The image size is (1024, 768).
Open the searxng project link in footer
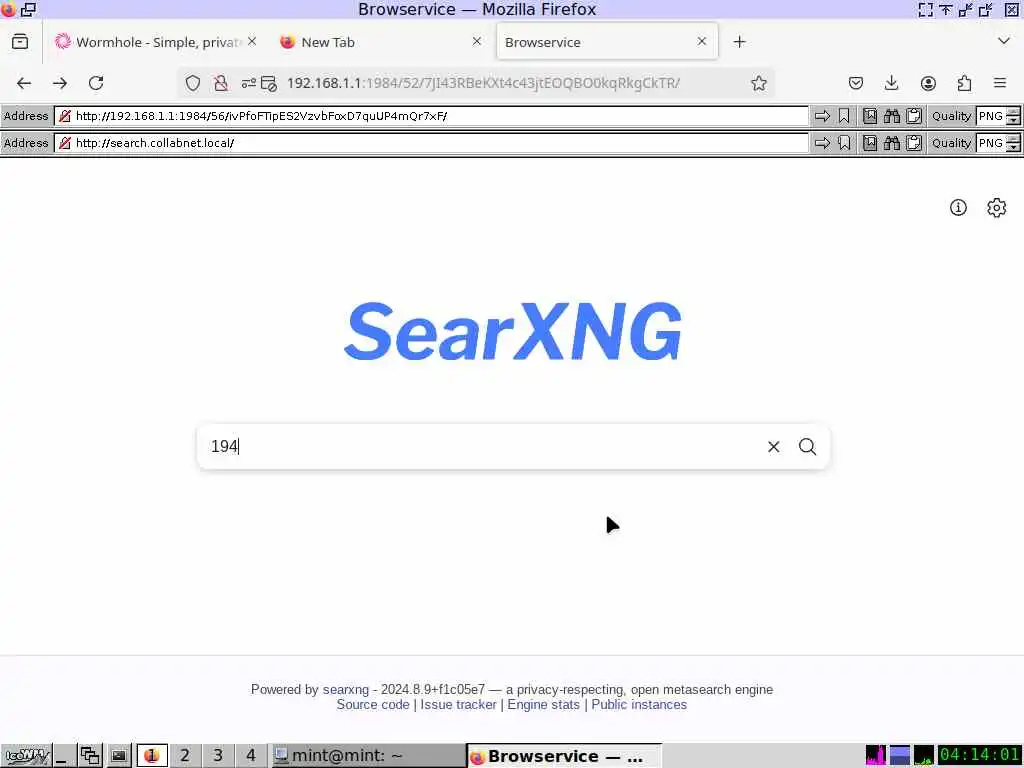pyautogui.click(x=345, y=690)
